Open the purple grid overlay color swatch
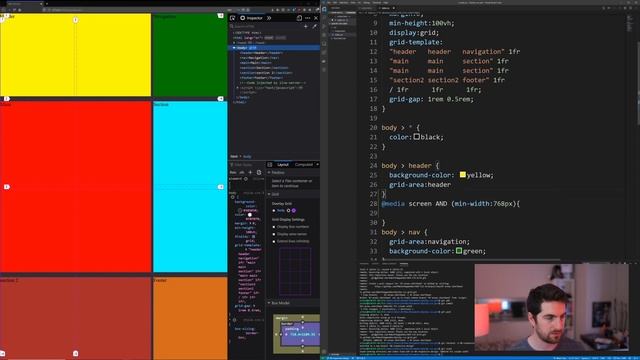The height and width of the screenshot is (360, 640). [293, 211]
